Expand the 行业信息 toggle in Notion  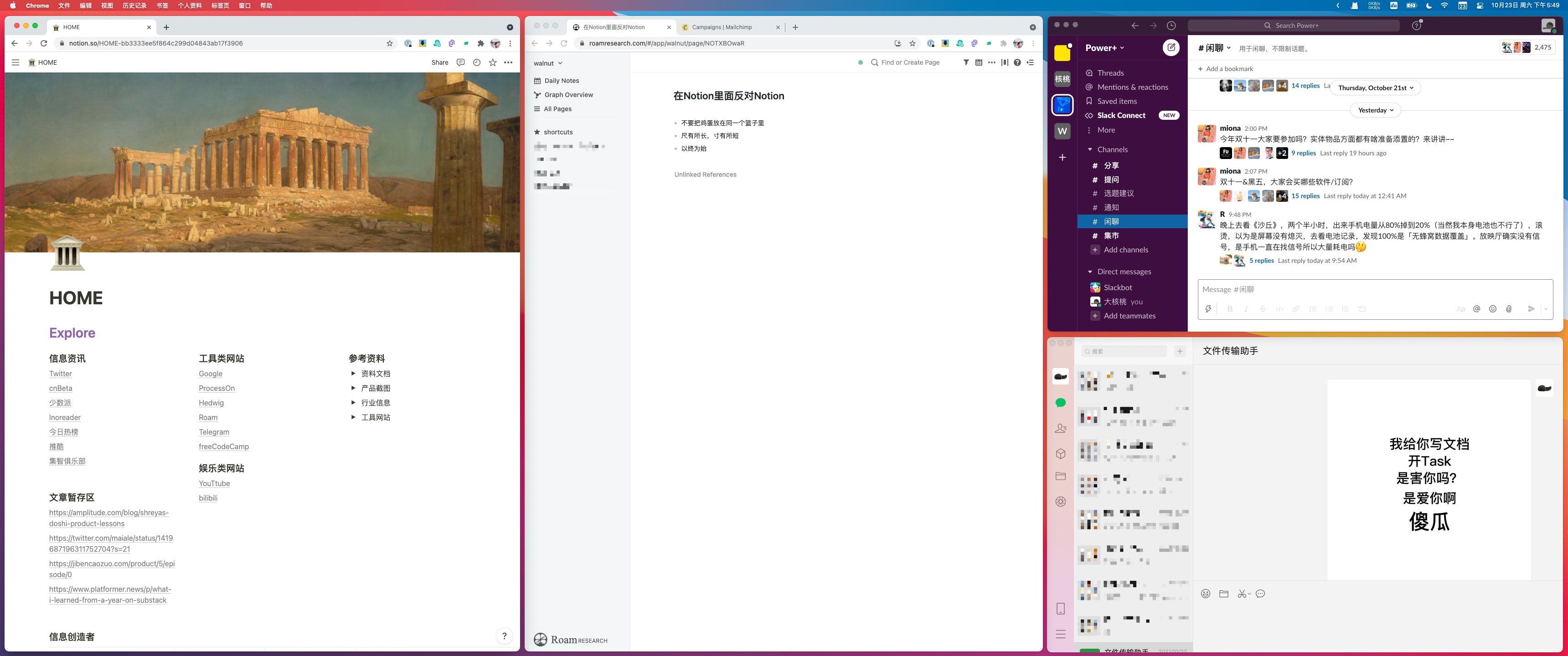pyautogui.click(x=353, y=402)
